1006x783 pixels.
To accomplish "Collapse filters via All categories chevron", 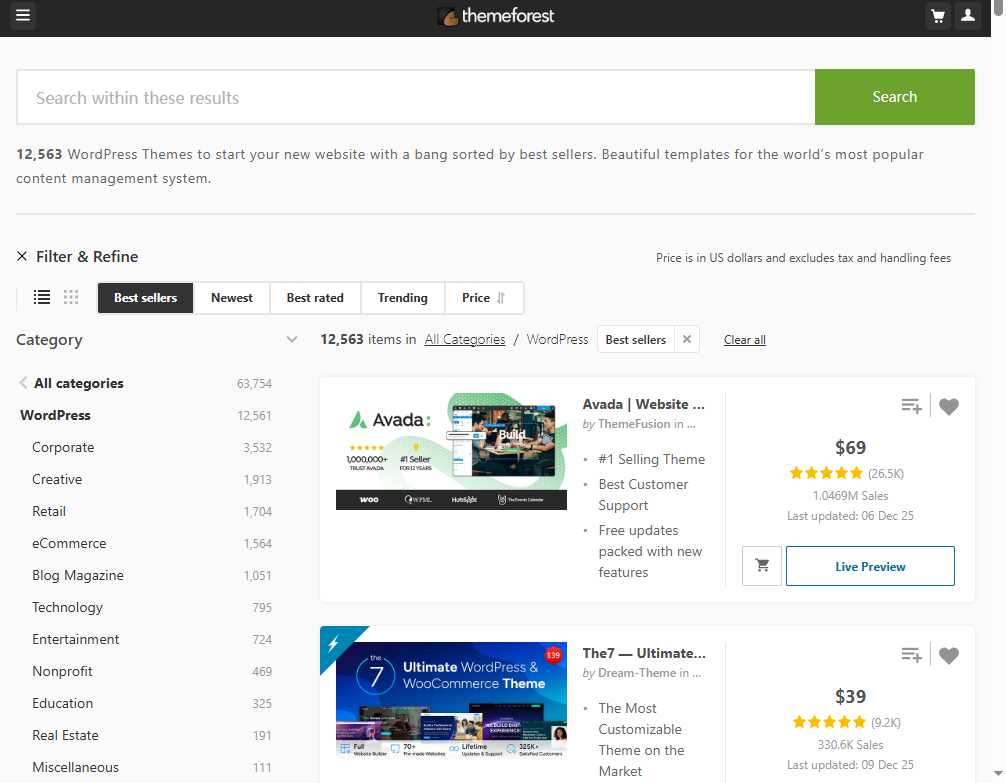I will (x=22, y=383).
